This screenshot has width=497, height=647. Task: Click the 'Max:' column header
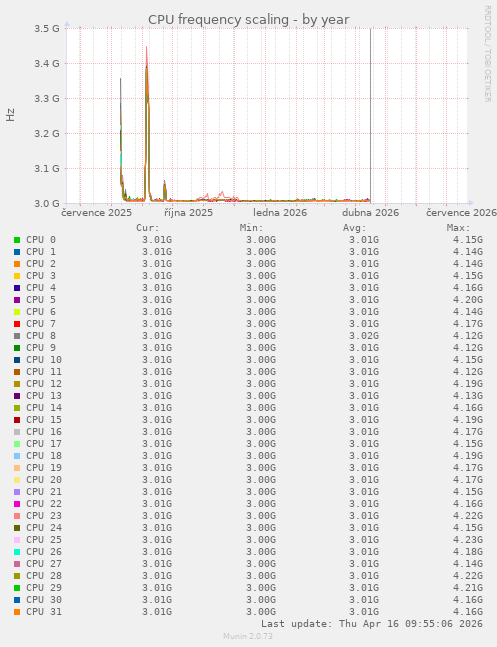[x=458, y=228]
